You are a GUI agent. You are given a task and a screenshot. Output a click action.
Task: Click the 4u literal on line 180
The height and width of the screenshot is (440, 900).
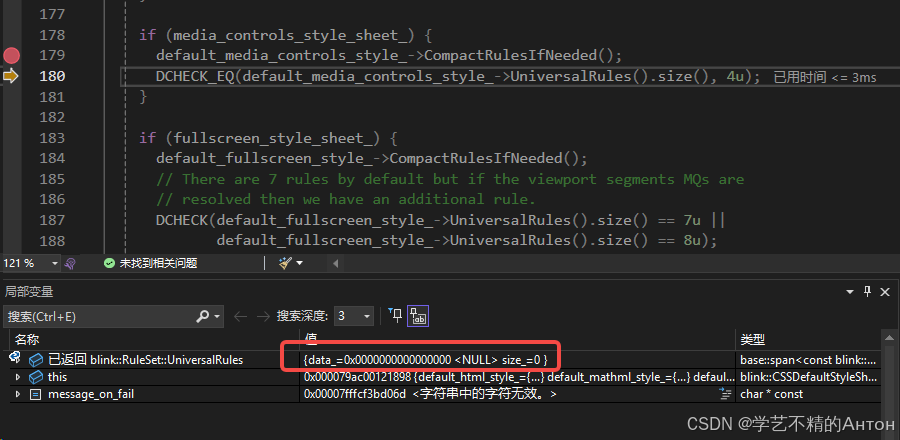coord(736,76)
